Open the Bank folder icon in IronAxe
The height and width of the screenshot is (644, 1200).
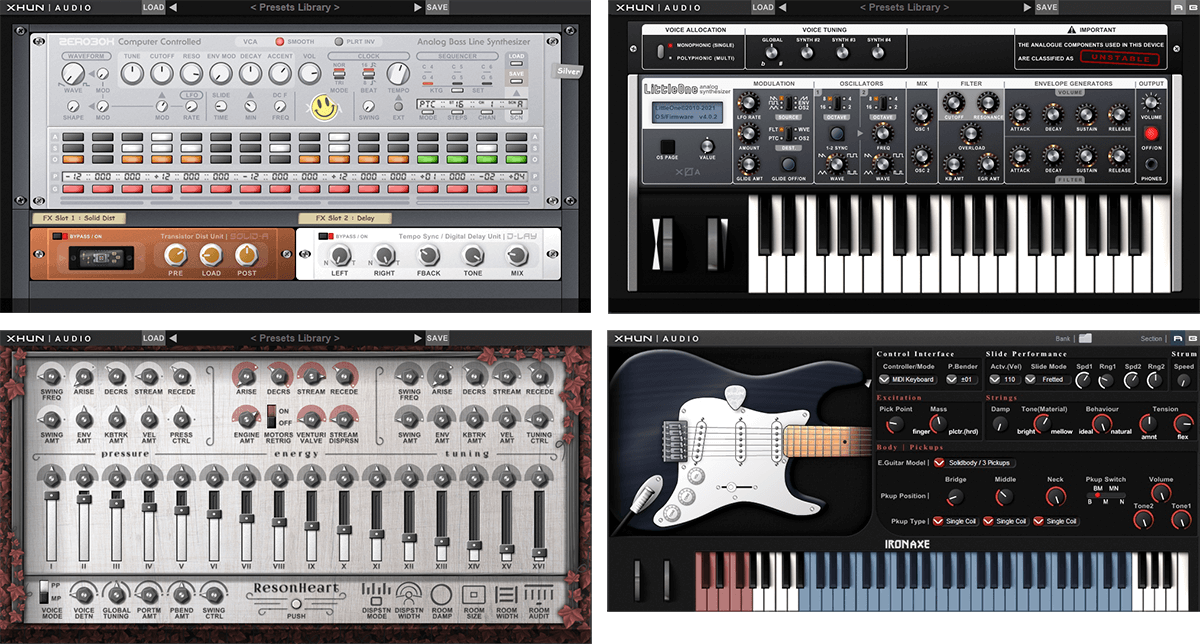[1085, 338]
